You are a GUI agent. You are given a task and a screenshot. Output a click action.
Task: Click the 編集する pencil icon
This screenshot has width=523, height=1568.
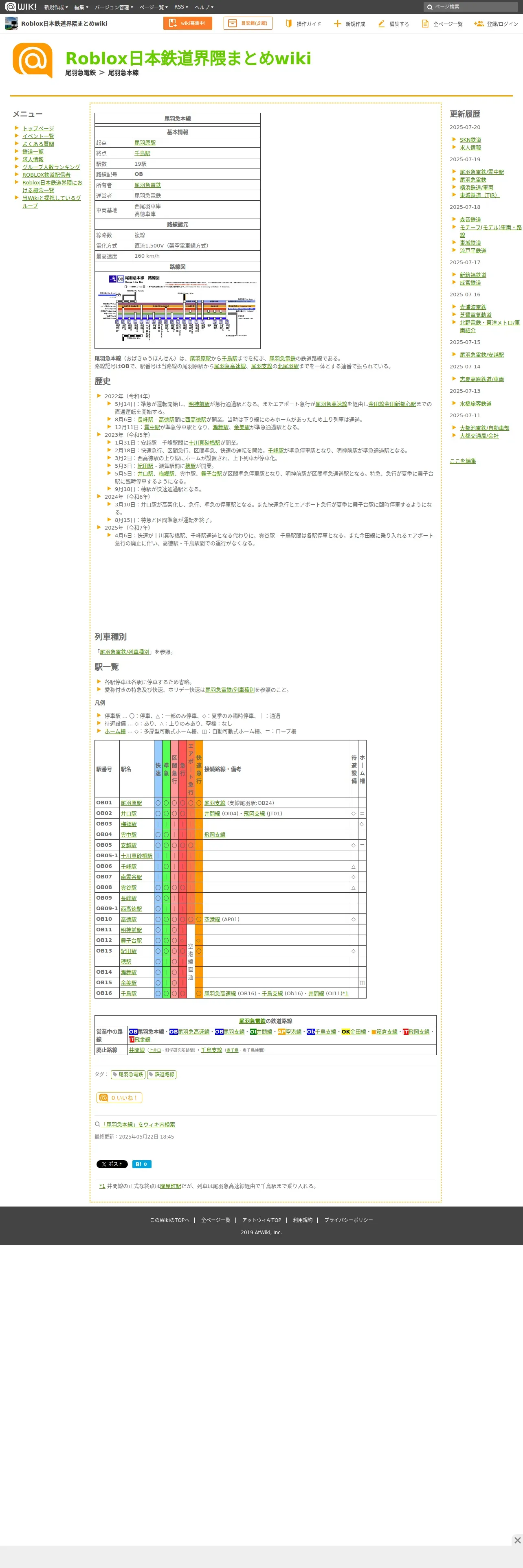382,23
